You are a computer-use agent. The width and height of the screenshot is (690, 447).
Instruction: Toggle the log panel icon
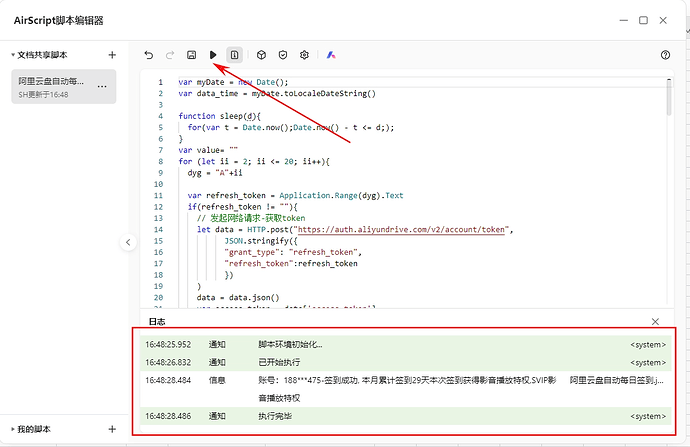235,55
